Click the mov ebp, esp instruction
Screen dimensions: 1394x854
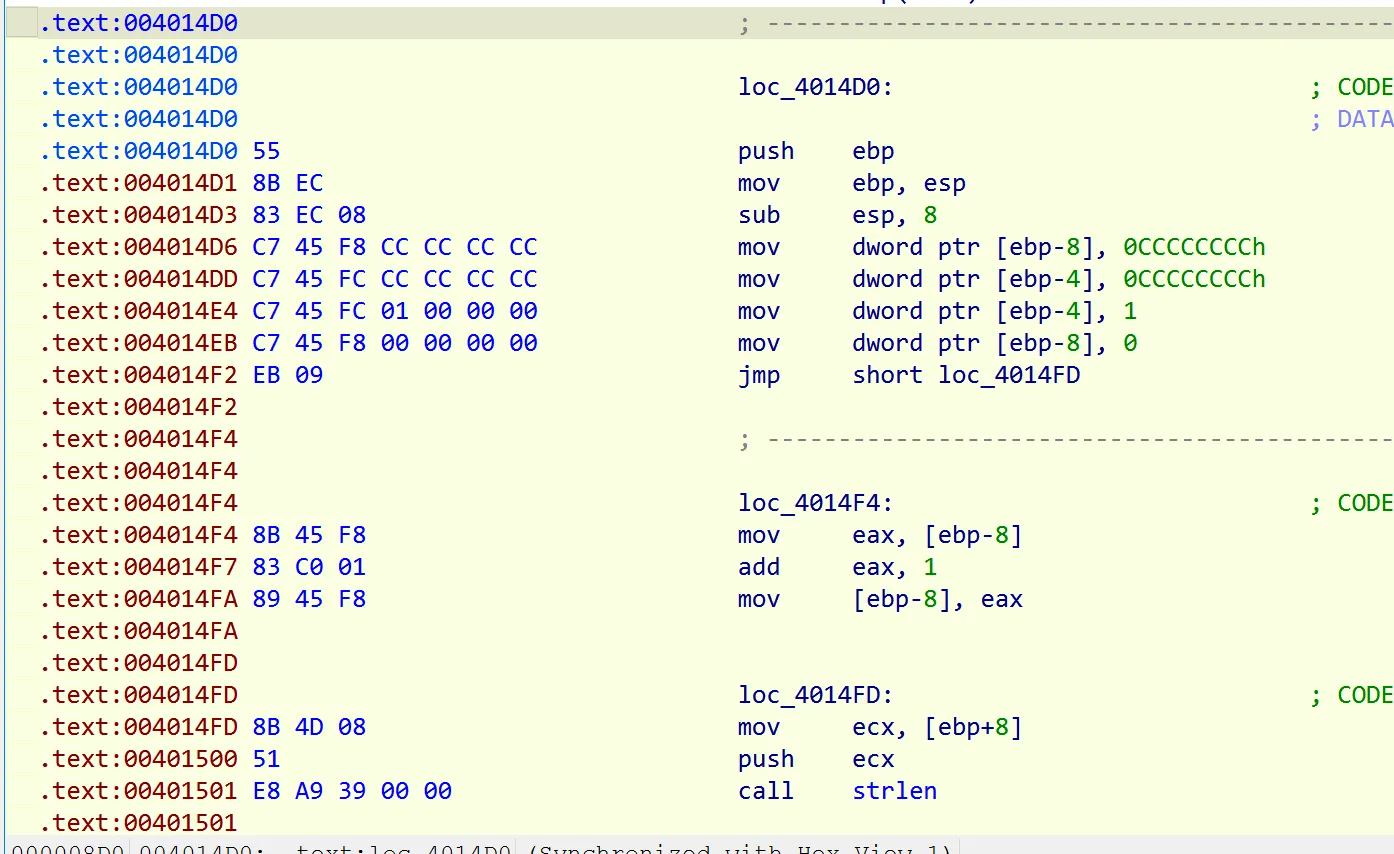pyautogui.click(x=852, y=183)
